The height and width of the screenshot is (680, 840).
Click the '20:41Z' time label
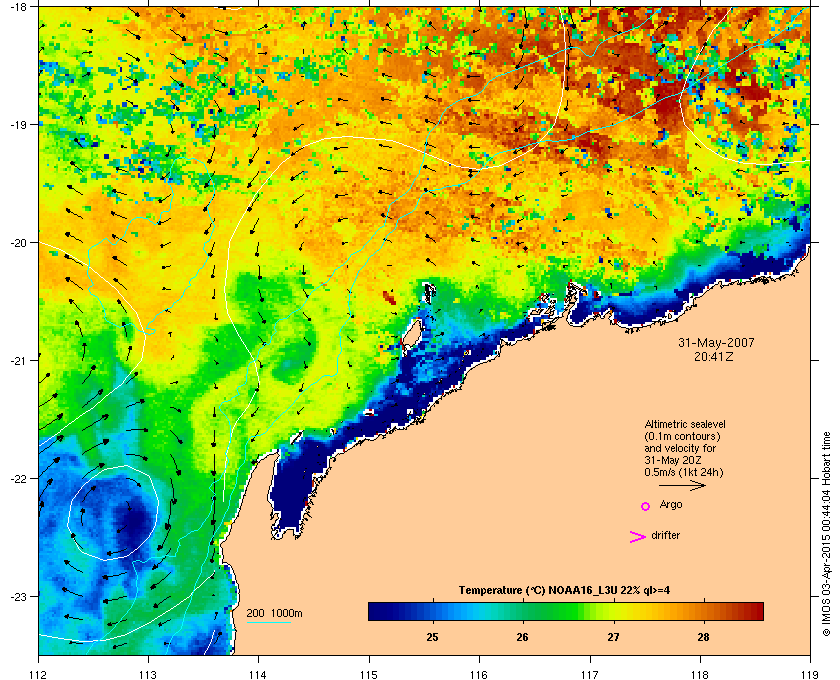[714, 356]
